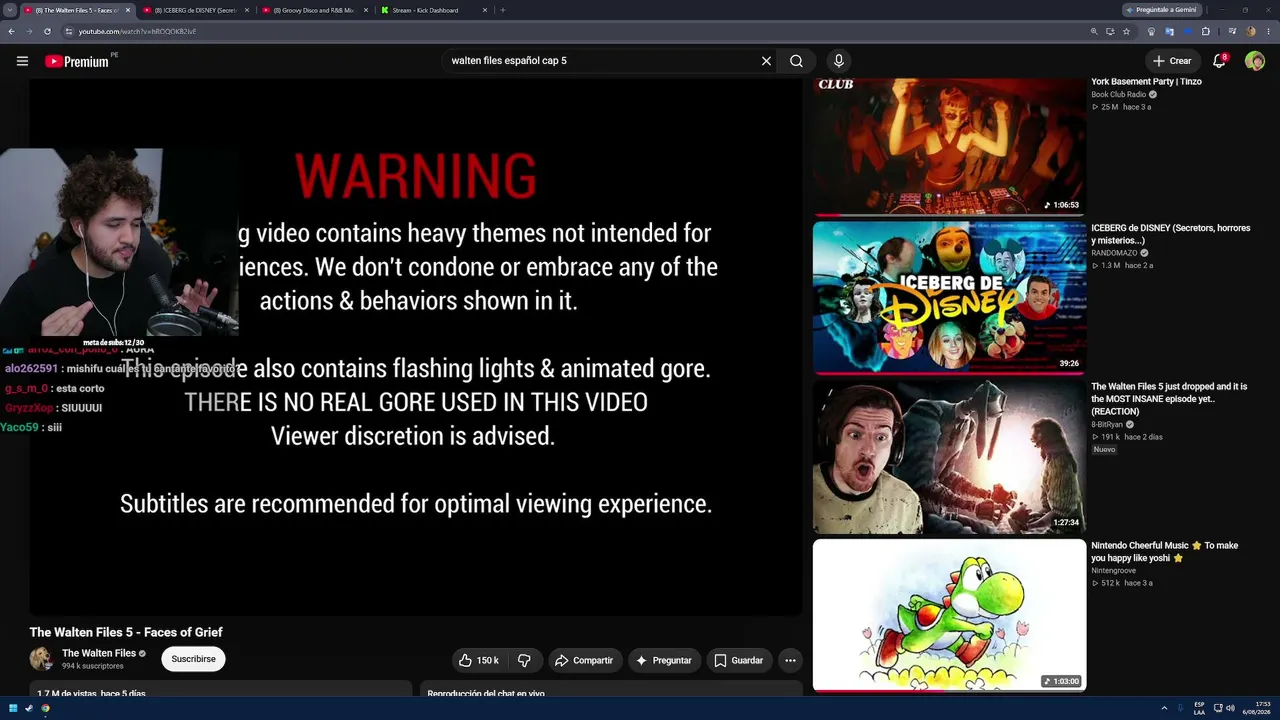Save the video with Guardar
1280x720 pixels.
point(738,660)
